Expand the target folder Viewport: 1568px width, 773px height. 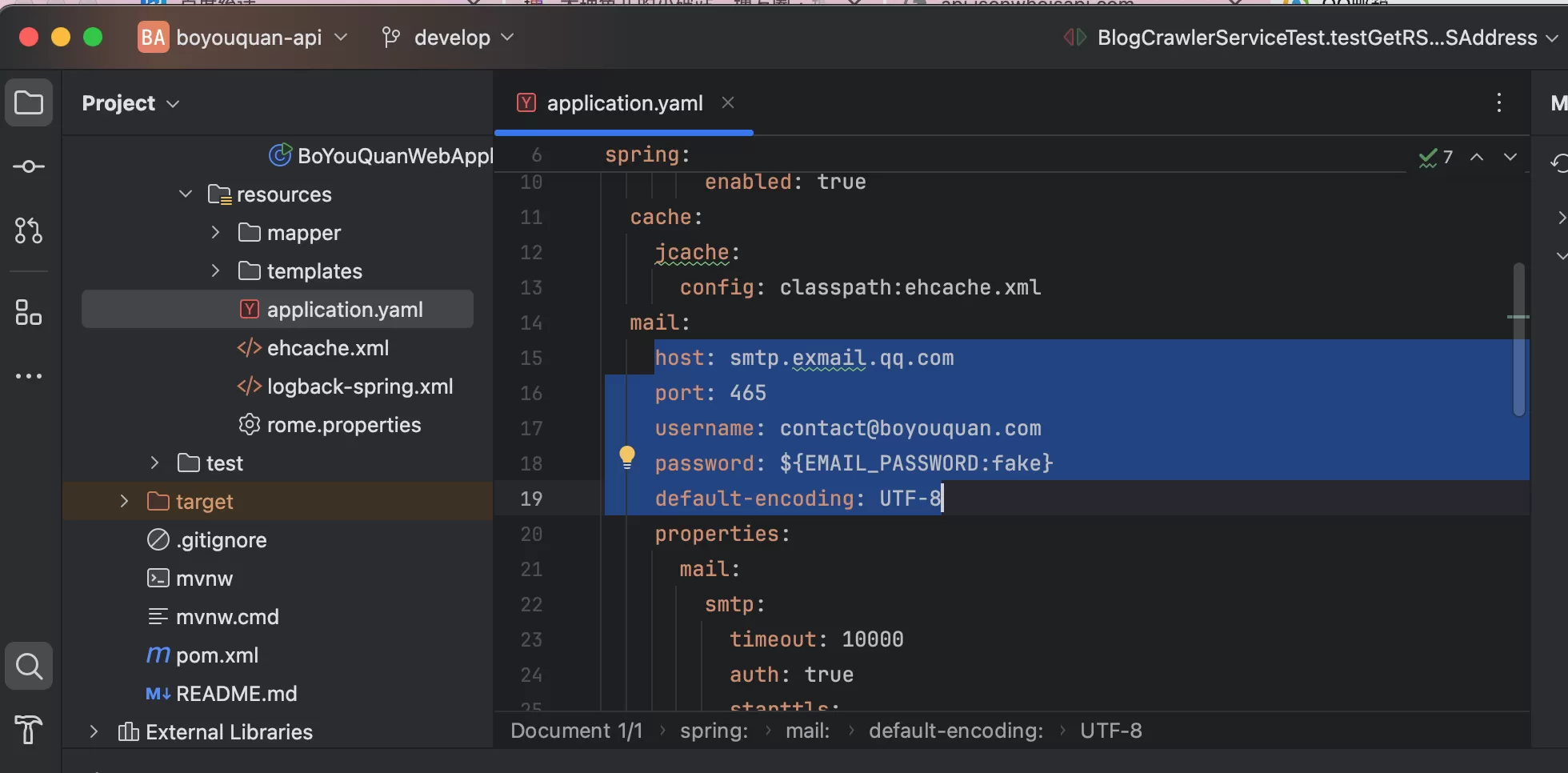(124, 502)
